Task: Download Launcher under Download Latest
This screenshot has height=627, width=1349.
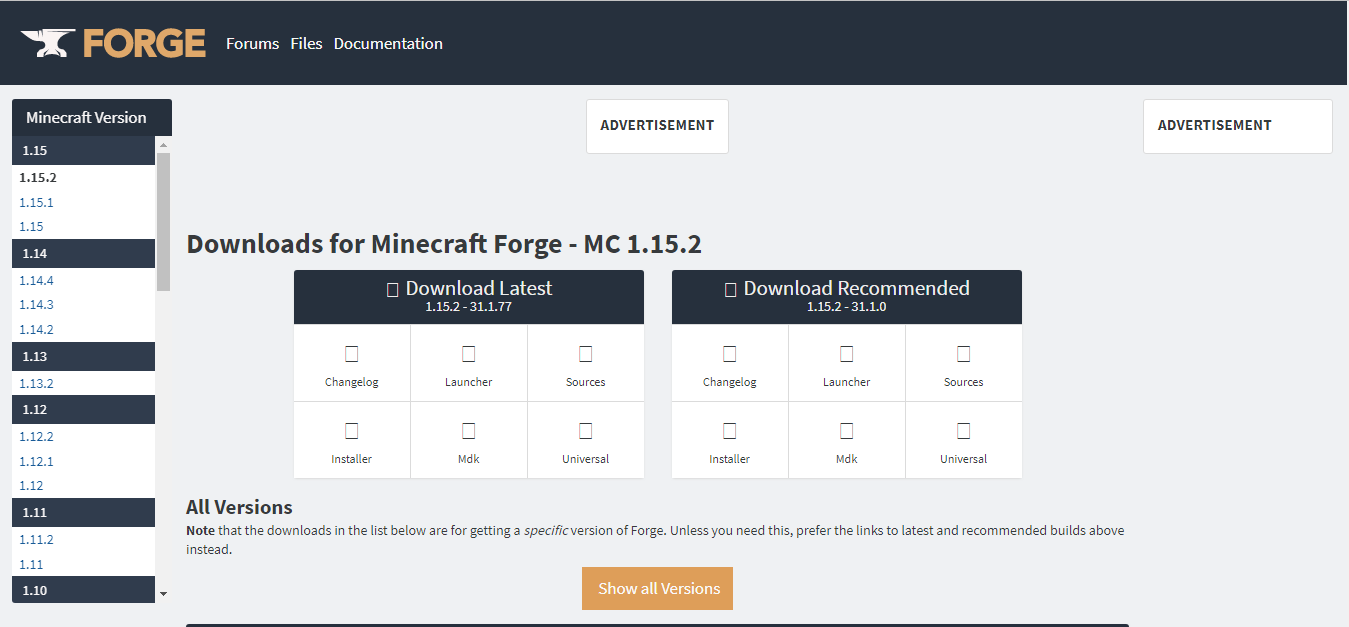Action: (468, 364)
